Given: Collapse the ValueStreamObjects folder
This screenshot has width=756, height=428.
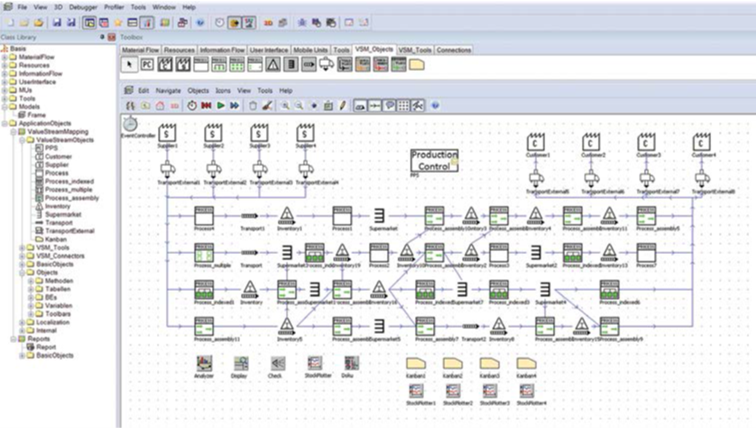Looking at the screenshot, I should click(x=22, y=140).
